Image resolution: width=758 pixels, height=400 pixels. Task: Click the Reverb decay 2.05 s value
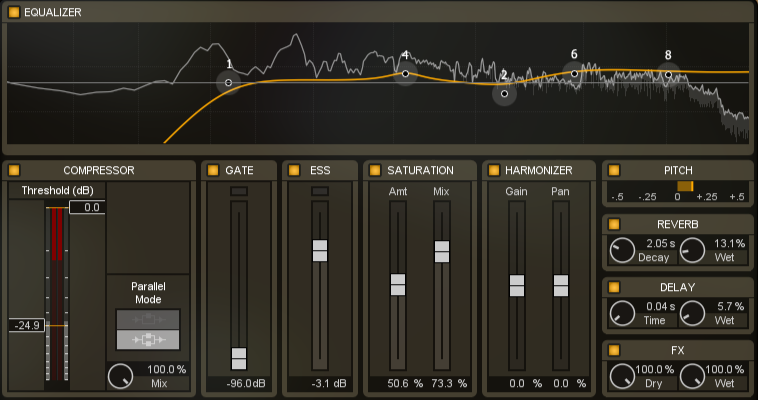pos(661,243)
